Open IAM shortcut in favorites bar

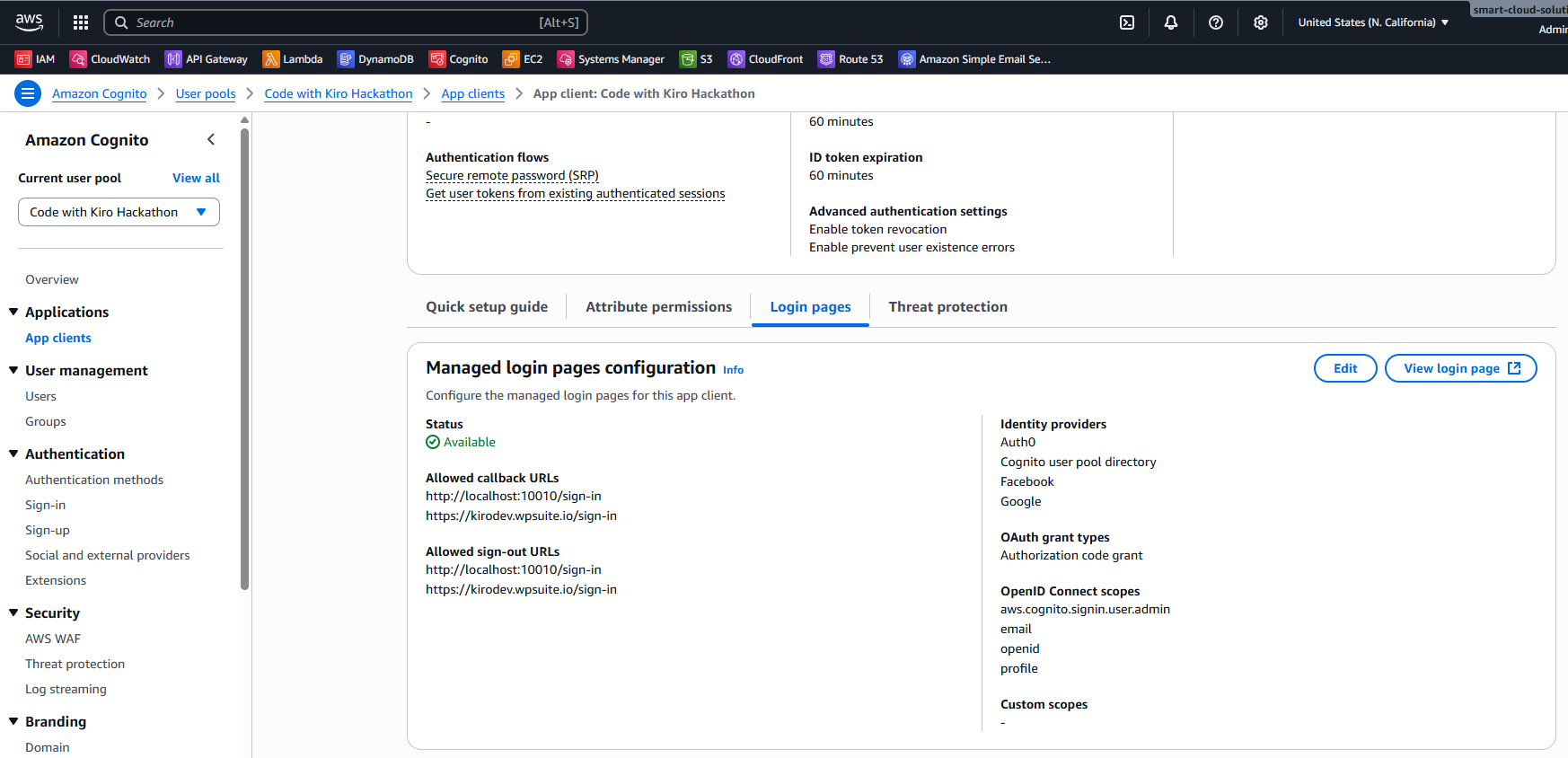(x=35, y=59)
